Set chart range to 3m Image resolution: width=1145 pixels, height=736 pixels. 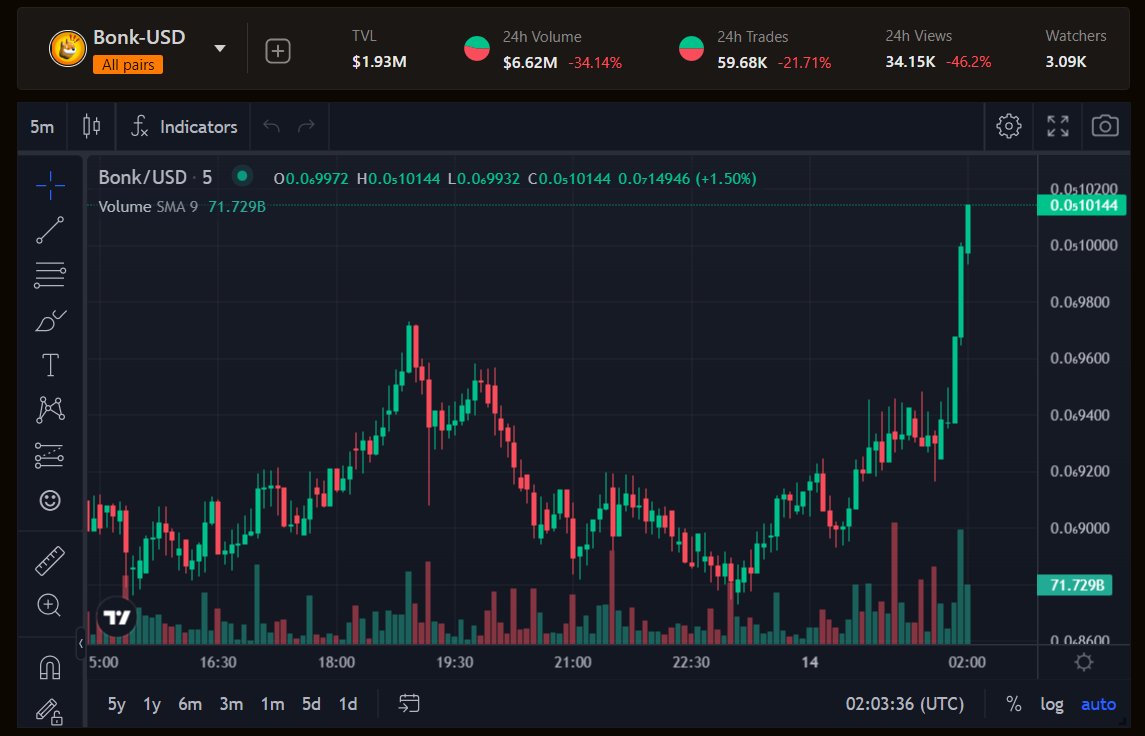click(x=231, y=704)
